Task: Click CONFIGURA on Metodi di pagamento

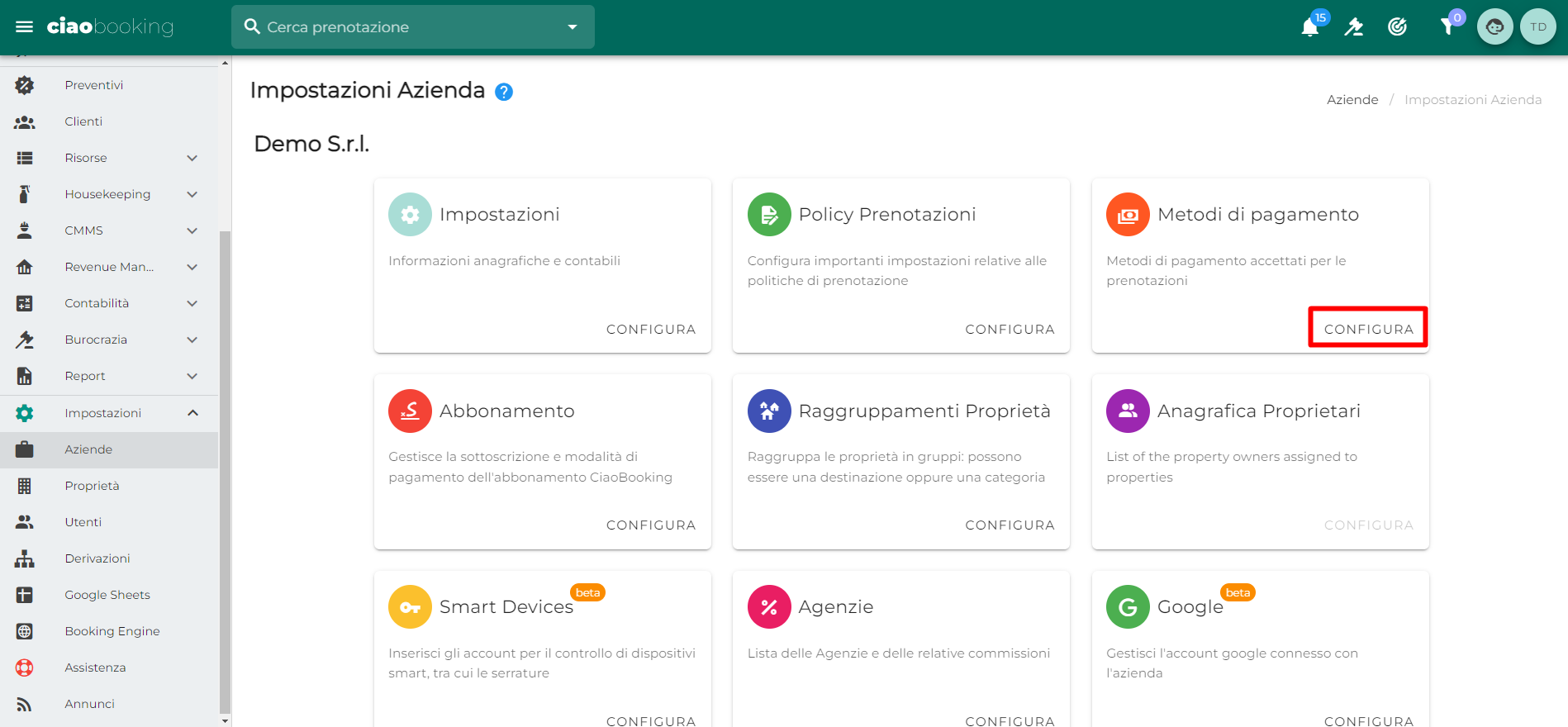Action: point(1369,329)
